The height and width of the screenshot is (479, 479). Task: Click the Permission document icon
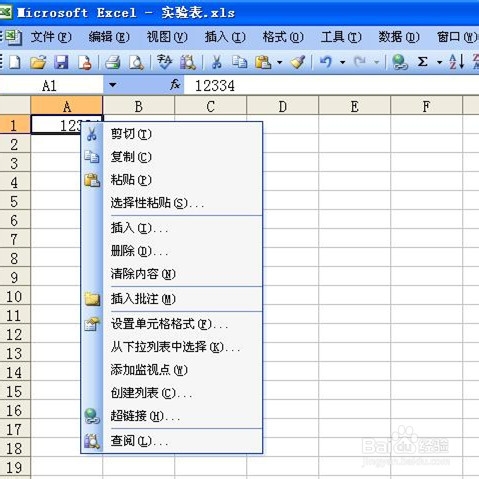point(85,62)
